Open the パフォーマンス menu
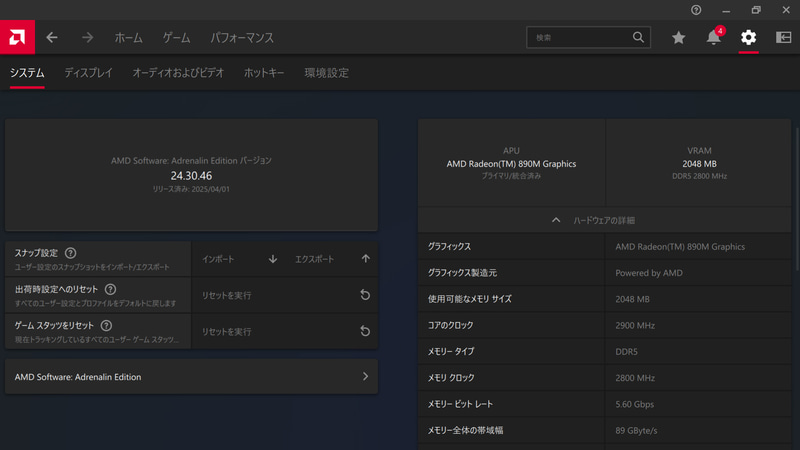 pyautogui.click(x=242, y=38)
